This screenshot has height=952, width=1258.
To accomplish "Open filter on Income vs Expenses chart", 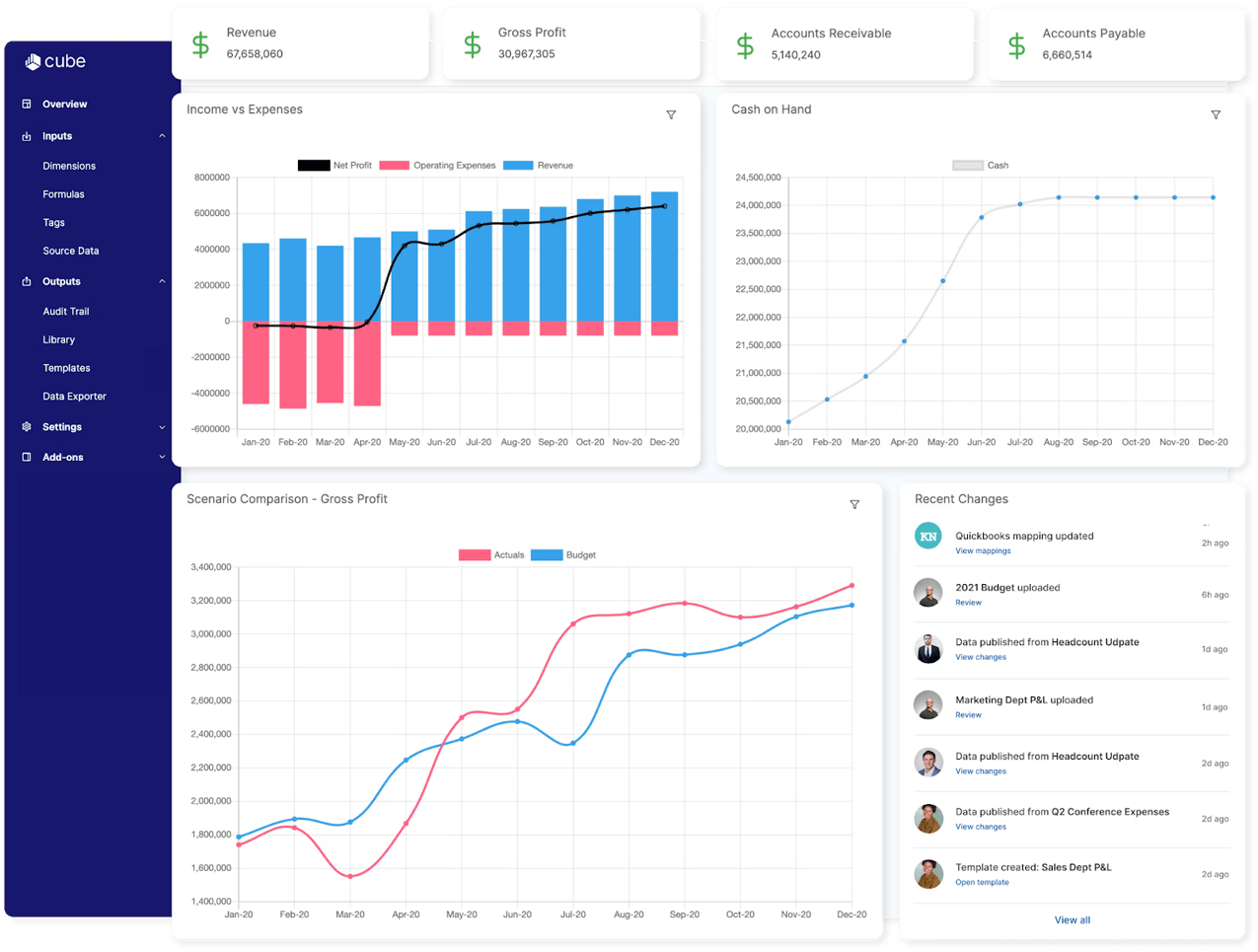I will 671,115.
